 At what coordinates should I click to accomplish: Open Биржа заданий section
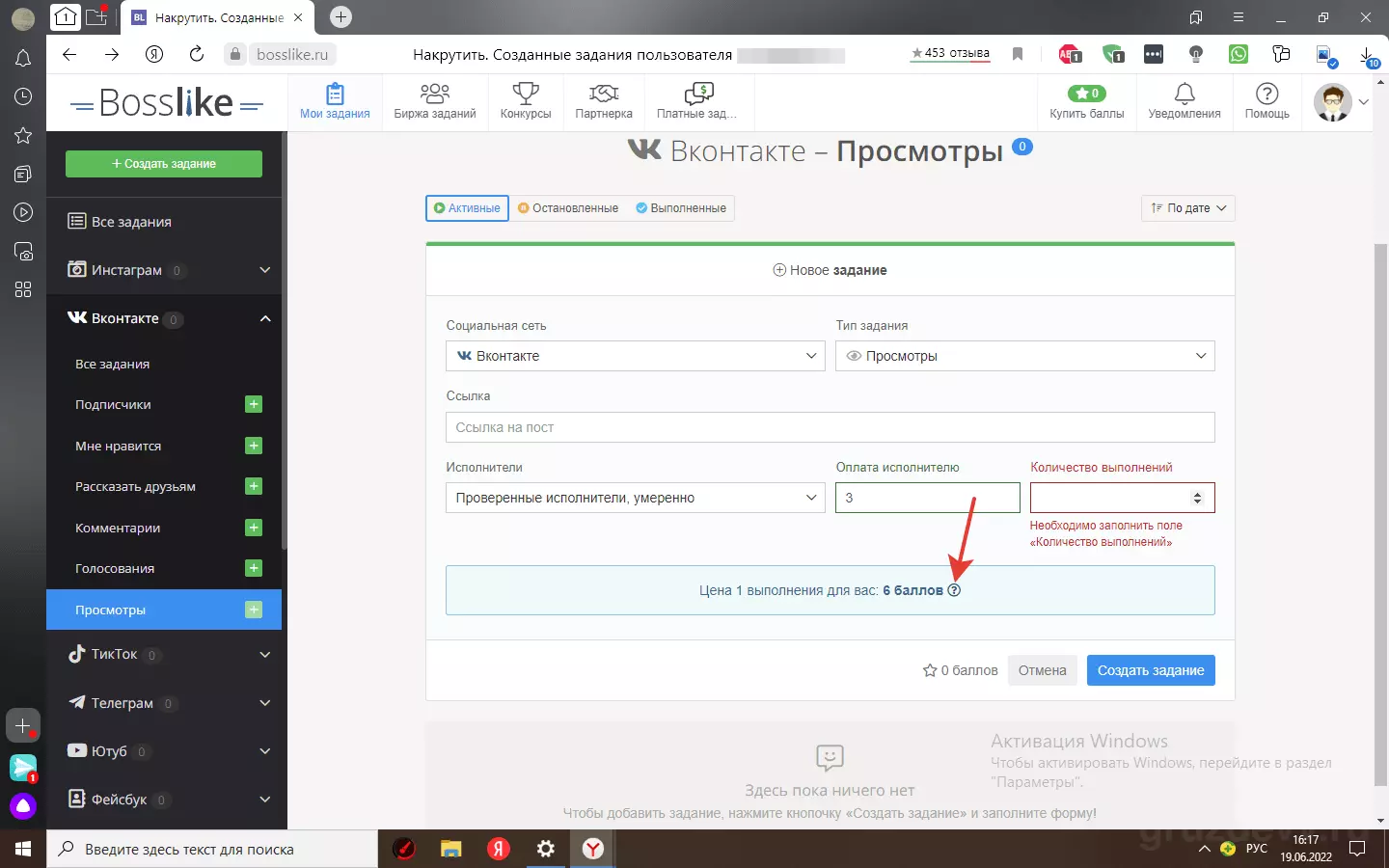[435, 101]
